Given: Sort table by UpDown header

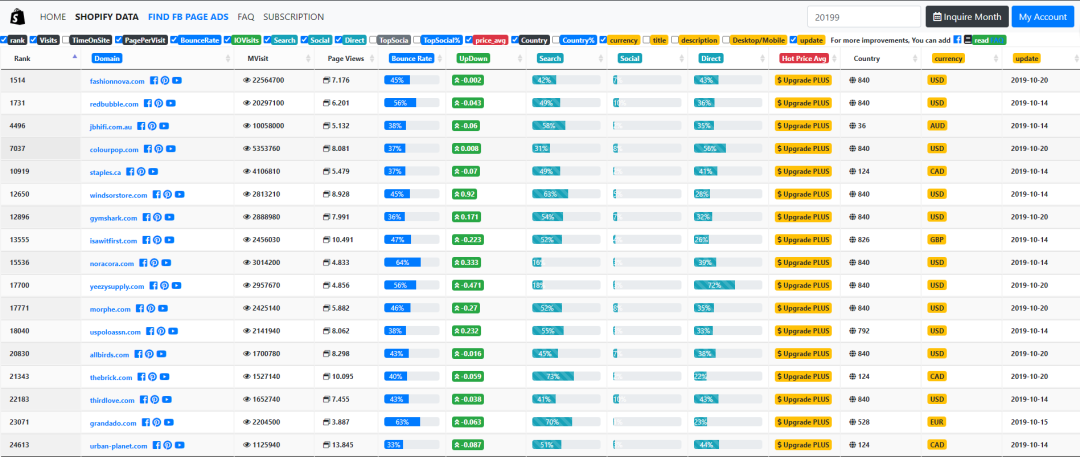Looking at the screenshot, I should pos(486,59).
